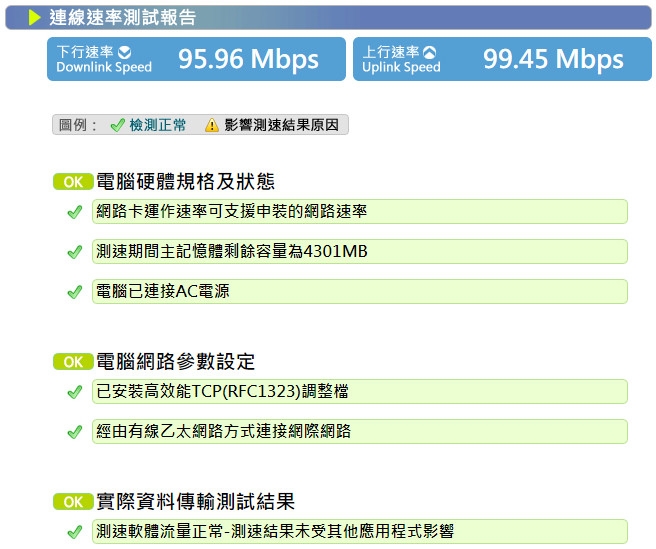This screenshot has width=656, height=549.
Task: Click the green triangle beside 連線速率測試報告
Action: (34, 18)
